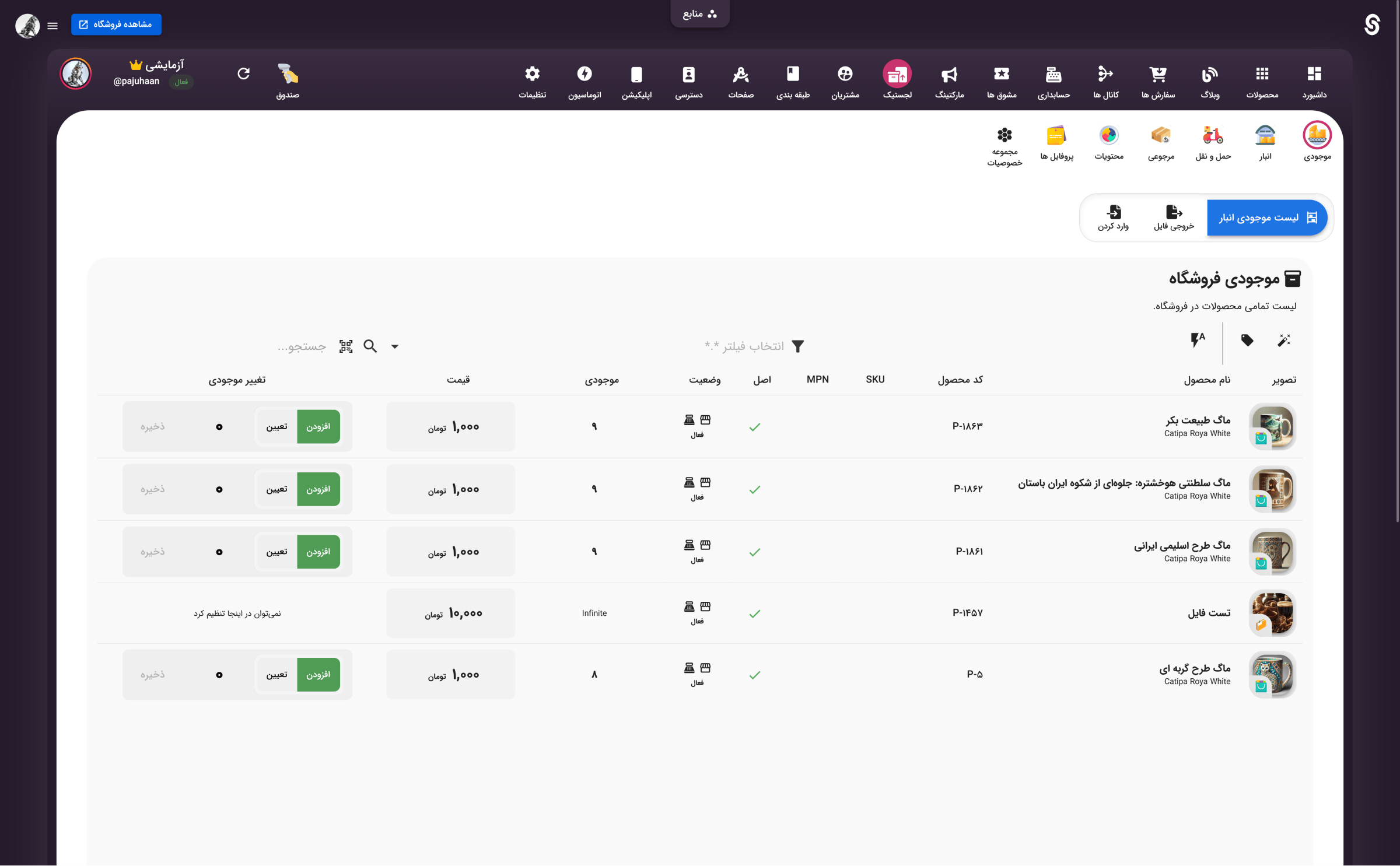Open اپلیکیشن application section
Image resolution: width=1400 pixels, height=866 pixels.
[636, 82]
